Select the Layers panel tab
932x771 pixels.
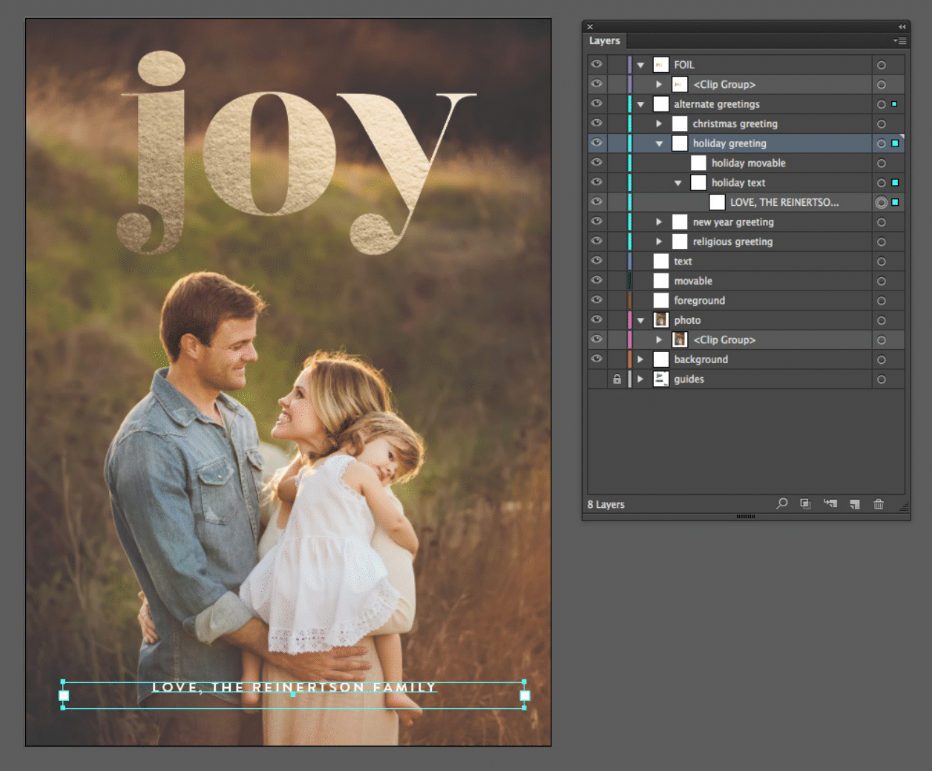(604, 41)
